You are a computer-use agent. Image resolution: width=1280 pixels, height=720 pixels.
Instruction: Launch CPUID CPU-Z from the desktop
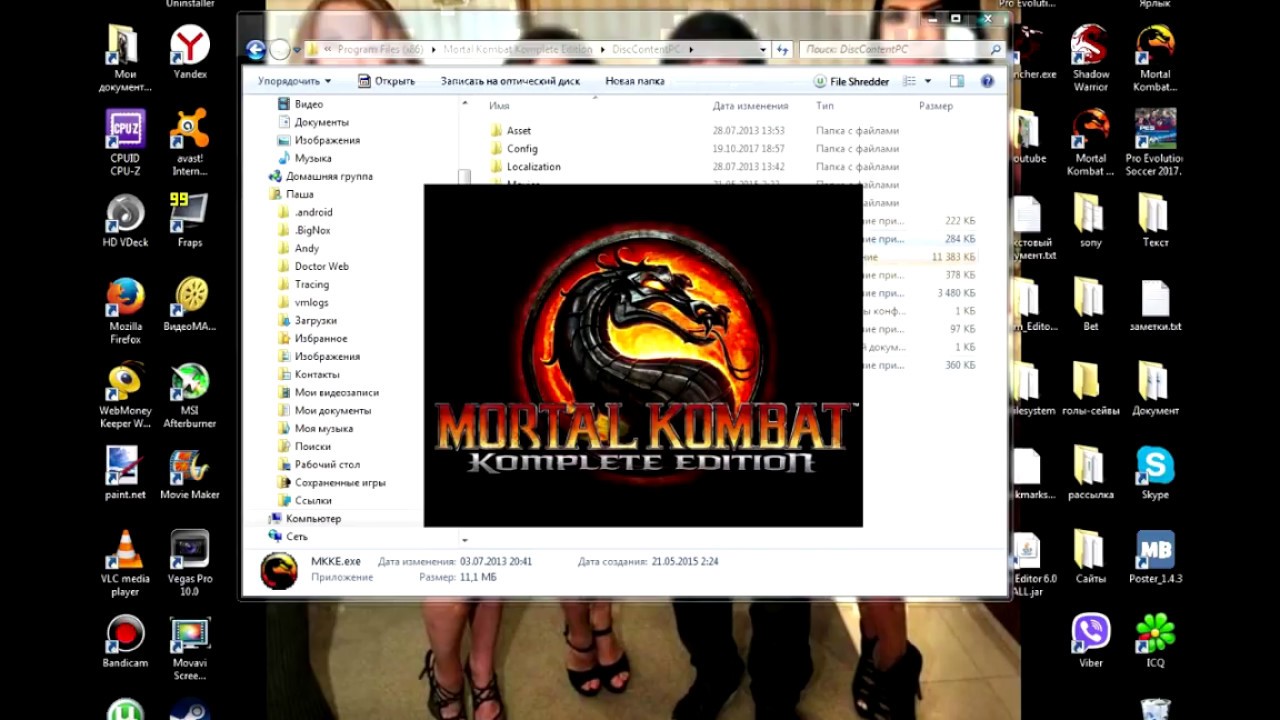coord(125,143)
